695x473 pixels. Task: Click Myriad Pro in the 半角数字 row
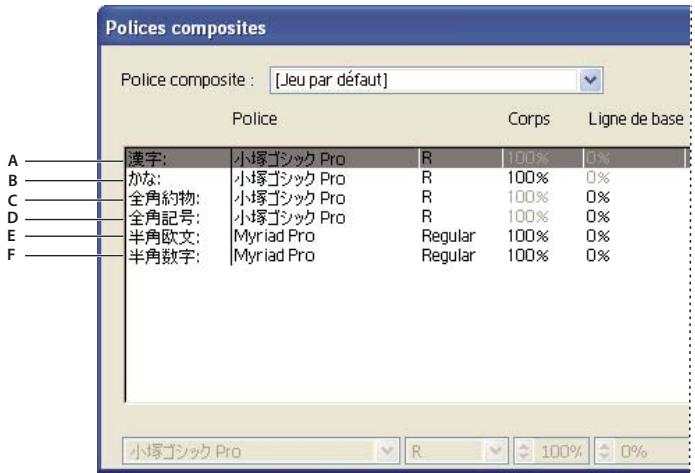[x=274, y=255]
